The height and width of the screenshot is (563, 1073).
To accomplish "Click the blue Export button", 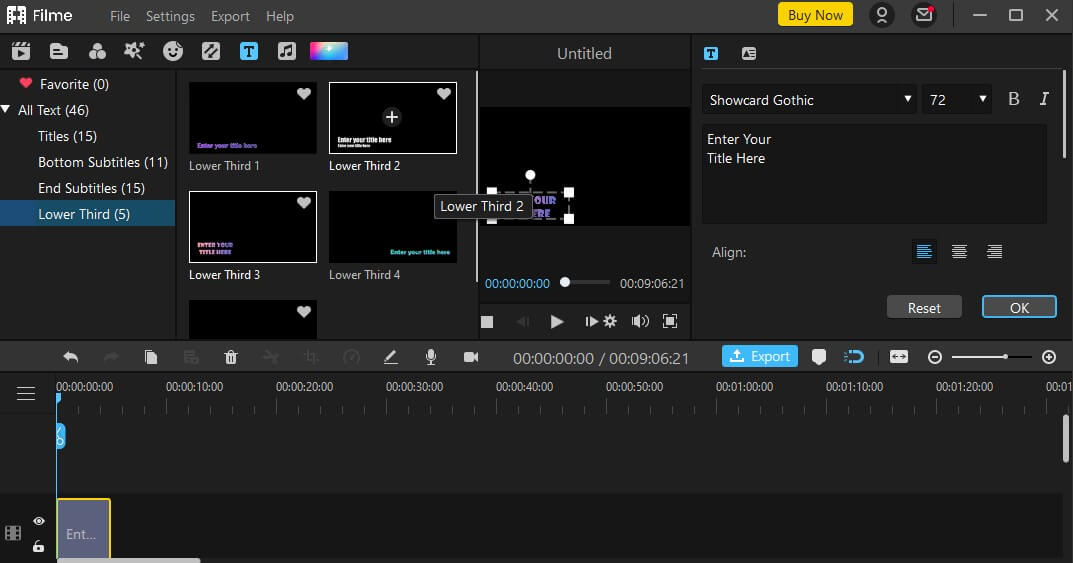I will (760, 356).
